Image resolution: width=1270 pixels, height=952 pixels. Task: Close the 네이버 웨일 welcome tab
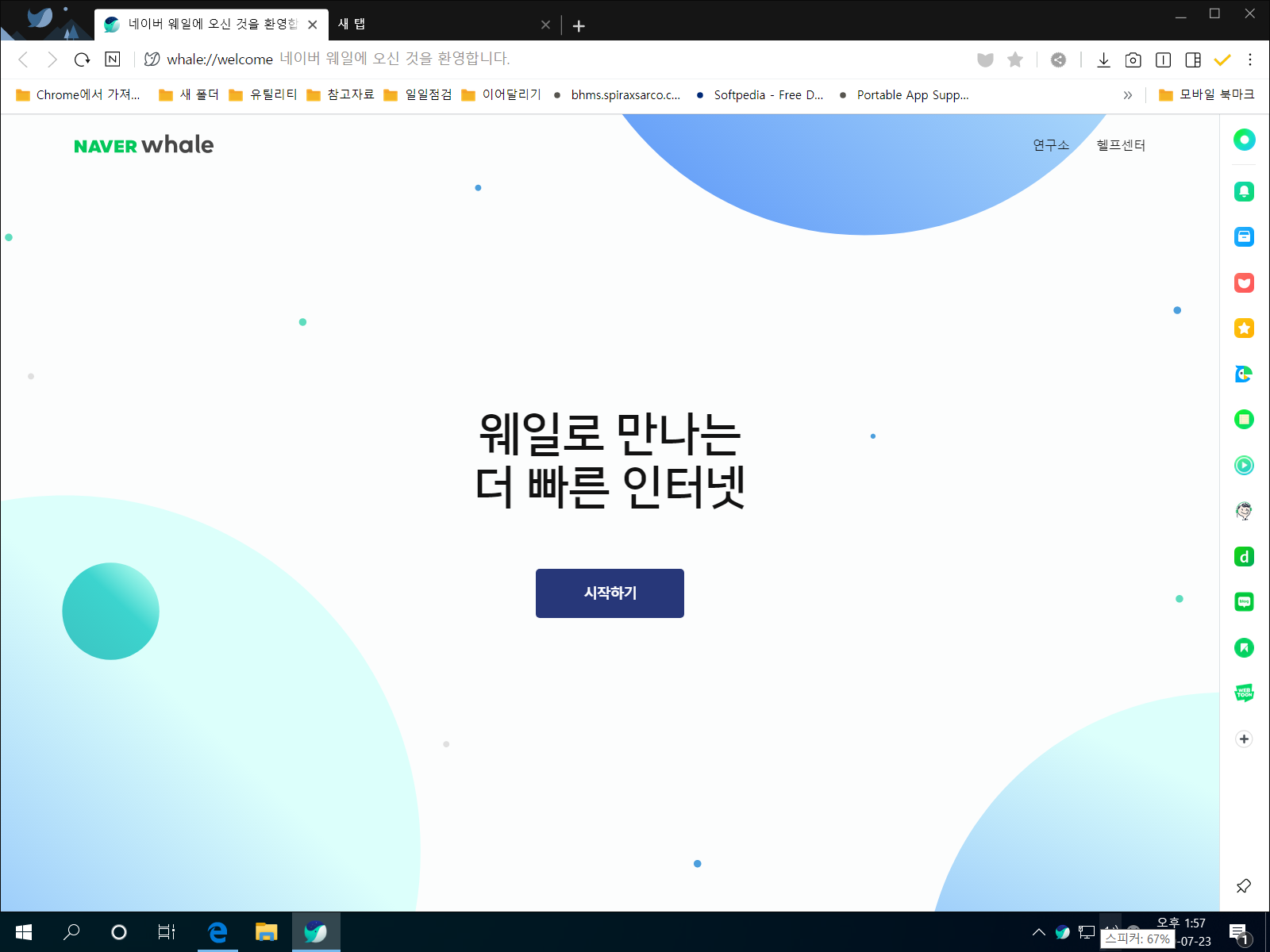(x=313, y=25)
